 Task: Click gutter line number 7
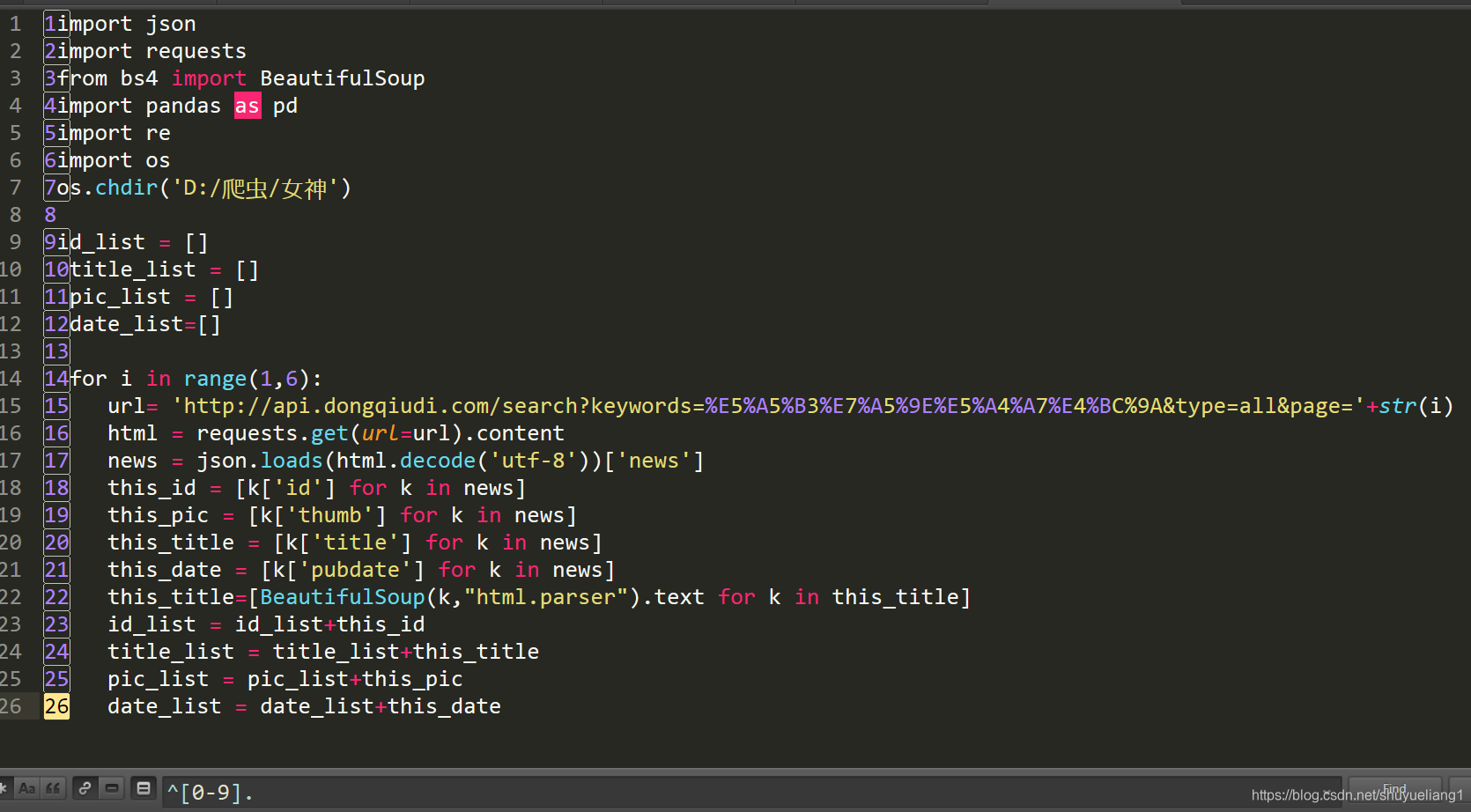click(x=15, y=188)
